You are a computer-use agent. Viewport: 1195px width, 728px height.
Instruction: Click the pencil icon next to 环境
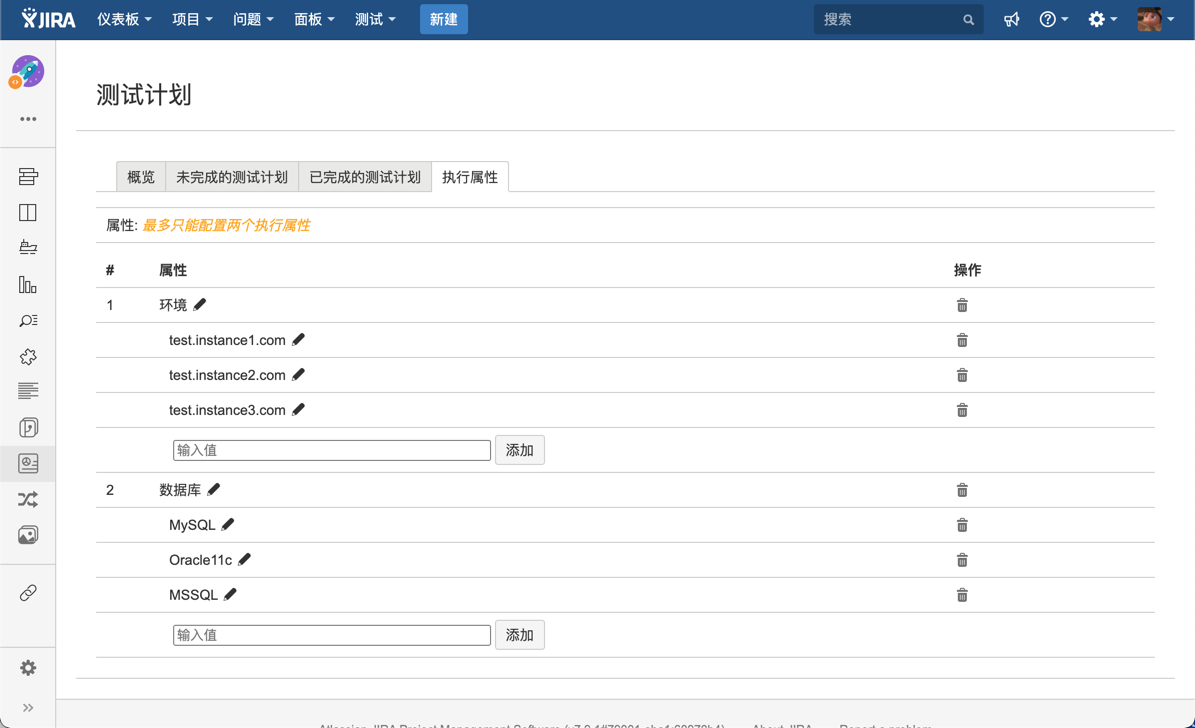pyautogui.click(x=200, y=305)
